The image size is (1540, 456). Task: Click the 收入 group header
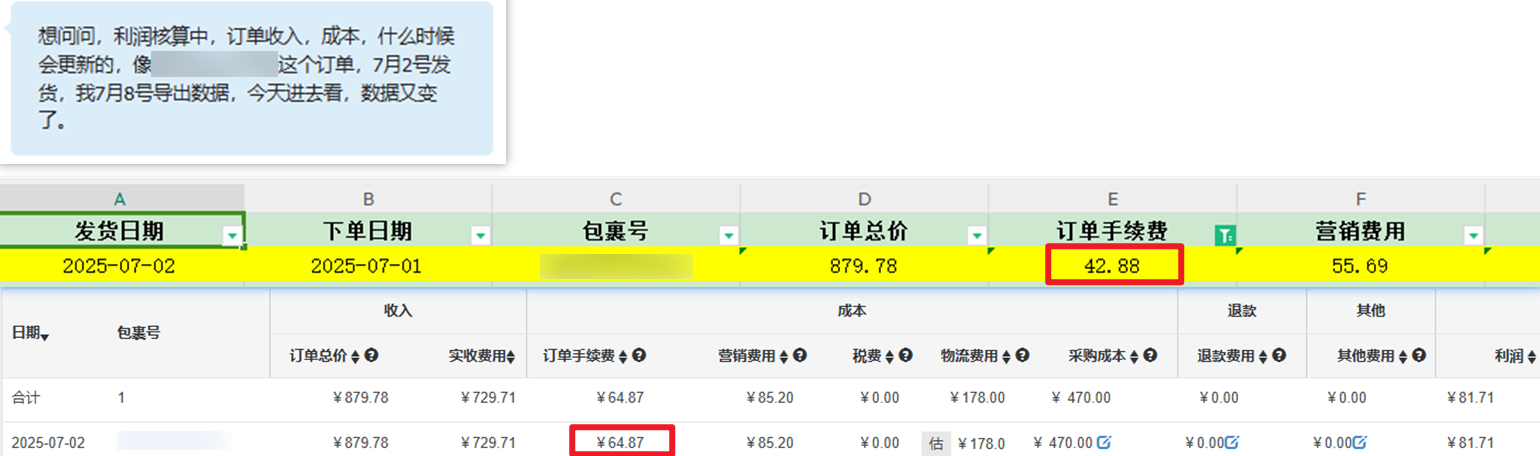tap(398, 311)
